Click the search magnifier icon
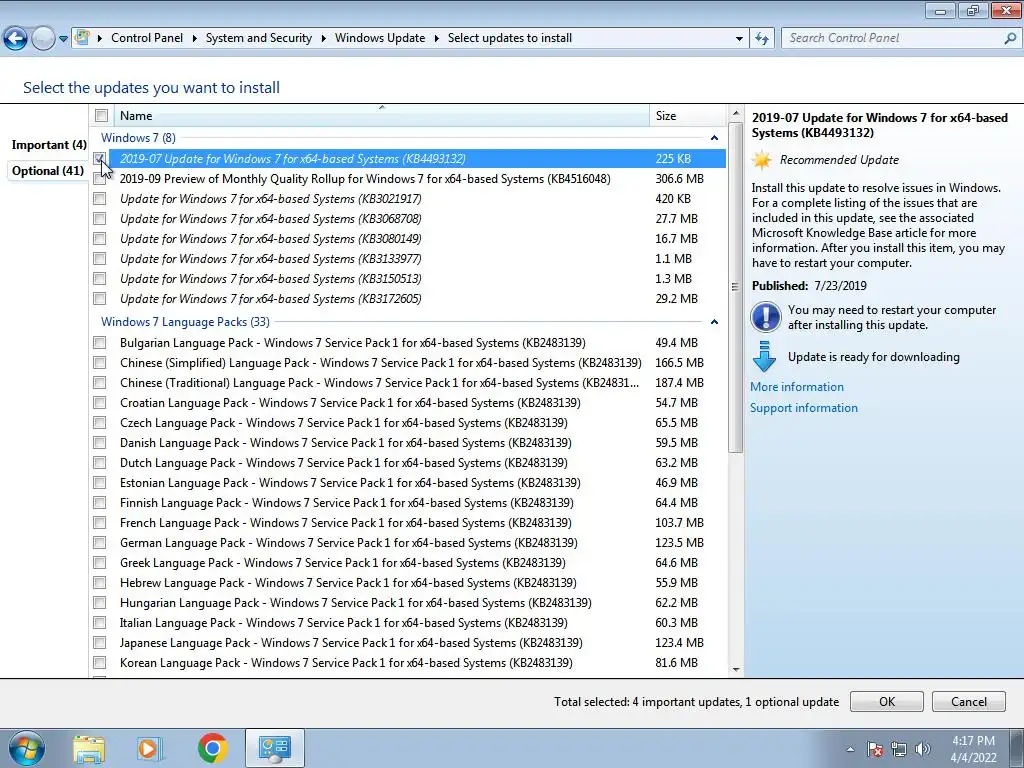 click(1010, 38)
